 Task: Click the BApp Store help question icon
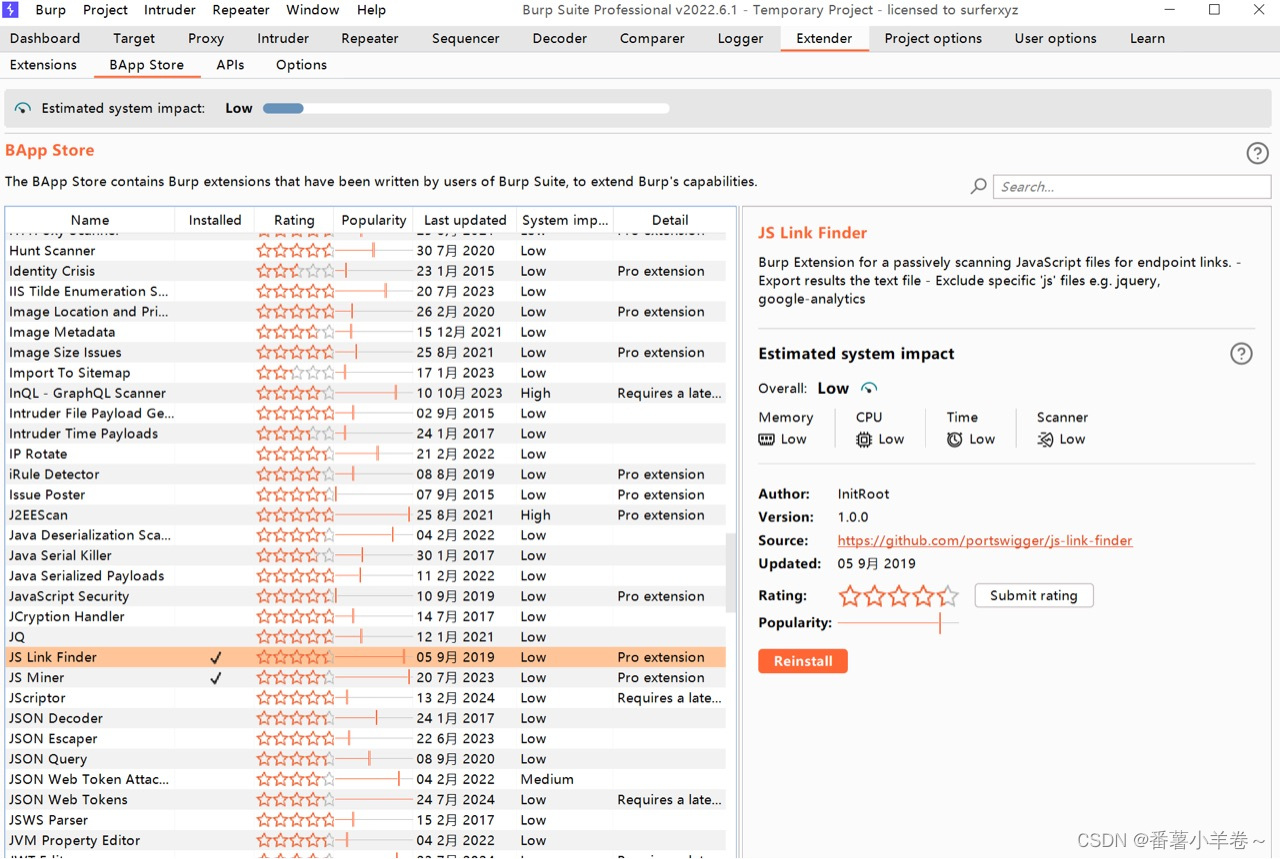[x=1257, y=153]
